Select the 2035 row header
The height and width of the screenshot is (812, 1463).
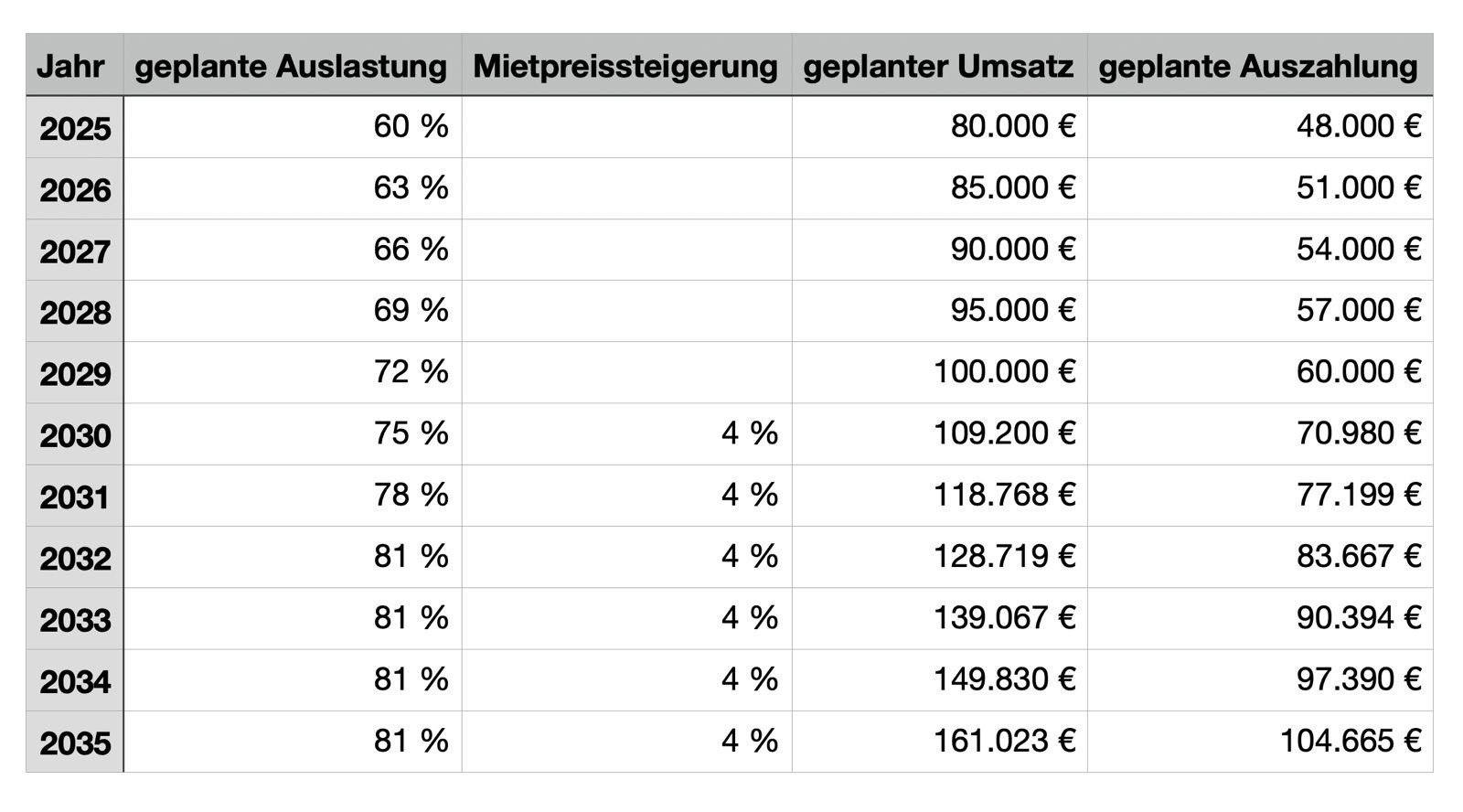[x=75, y=743]
